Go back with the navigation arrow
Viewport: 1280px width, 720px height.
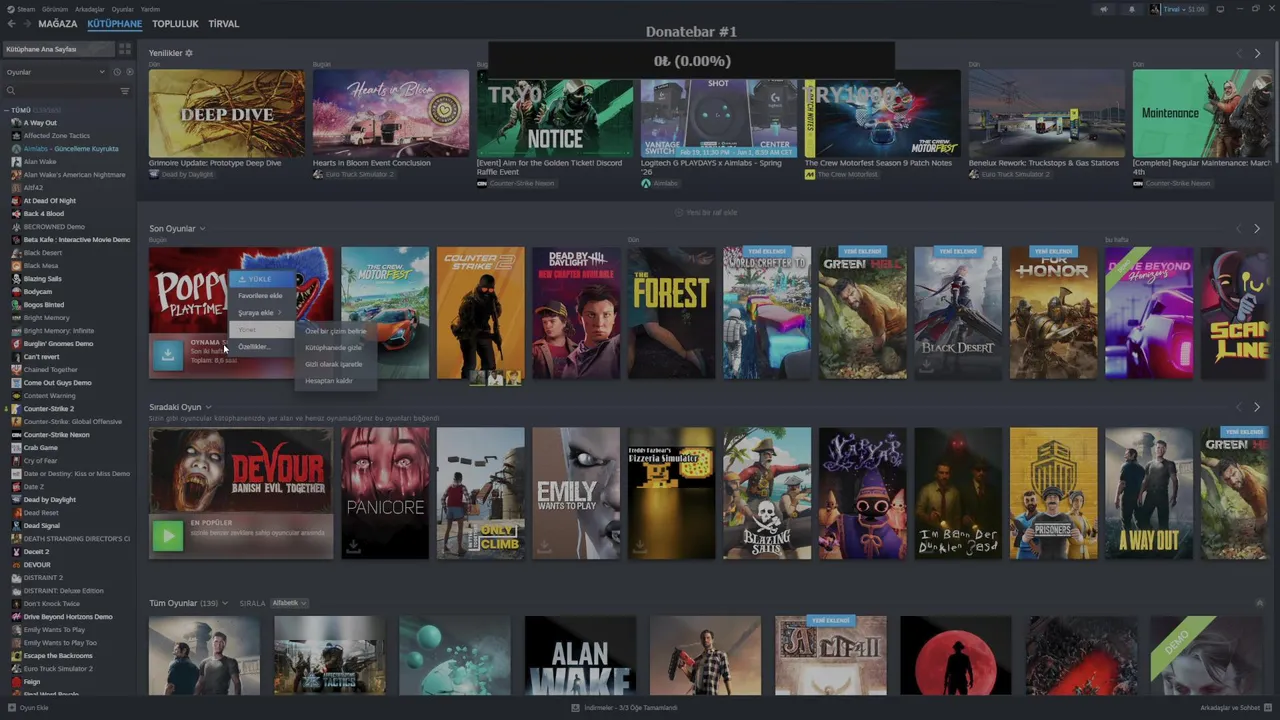(x=11, y=24)
